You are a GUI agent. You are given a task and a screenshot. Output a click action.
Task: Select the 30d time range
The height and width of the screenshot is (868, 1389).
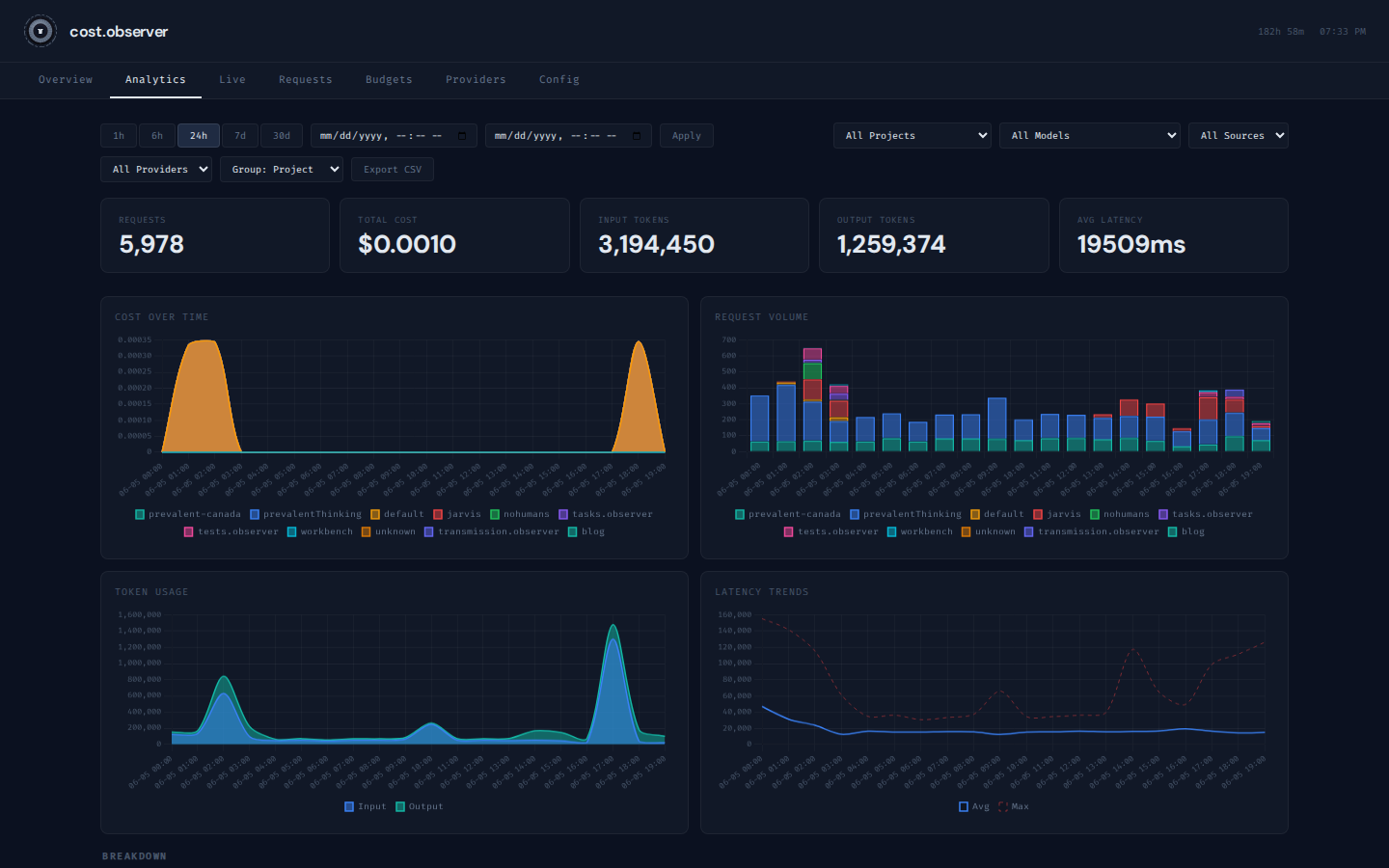[x=282, y=136]
